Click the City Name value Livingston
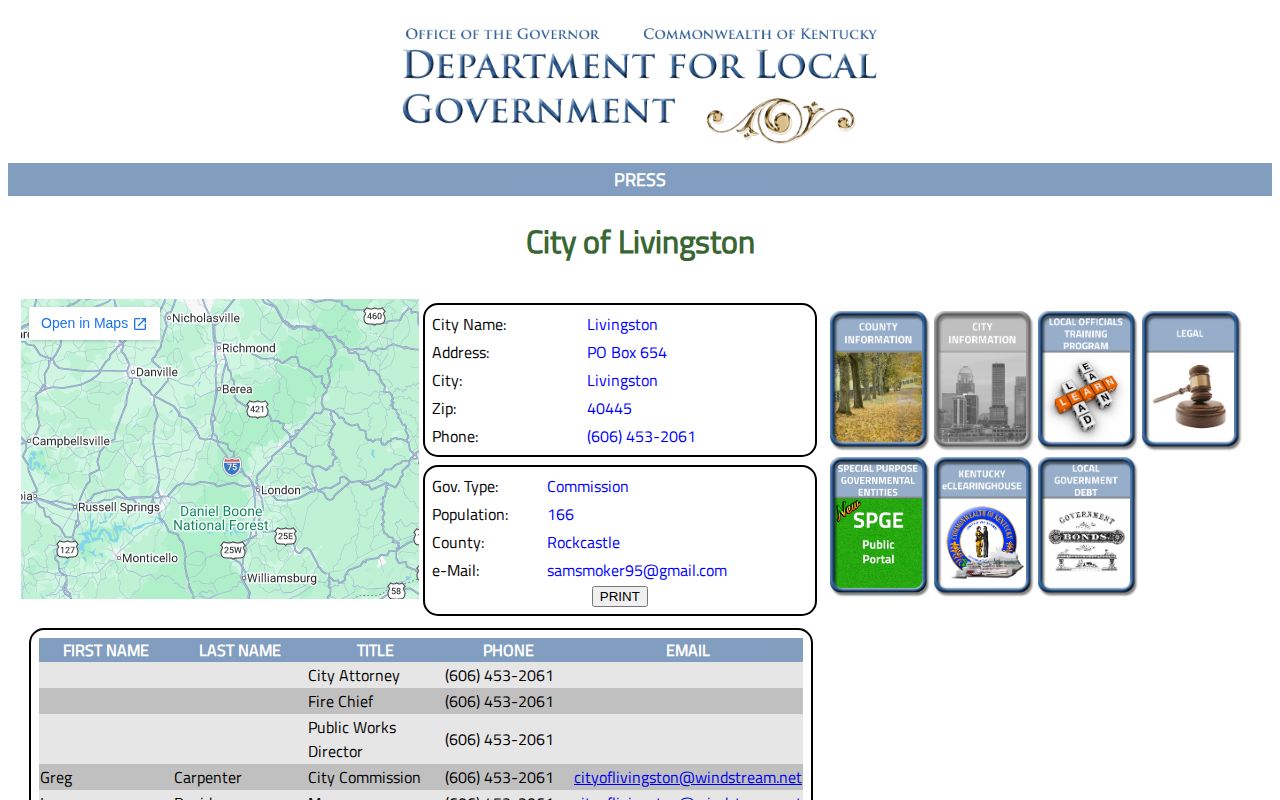Viewport: 1280px width, 800px height. [622, 325]
